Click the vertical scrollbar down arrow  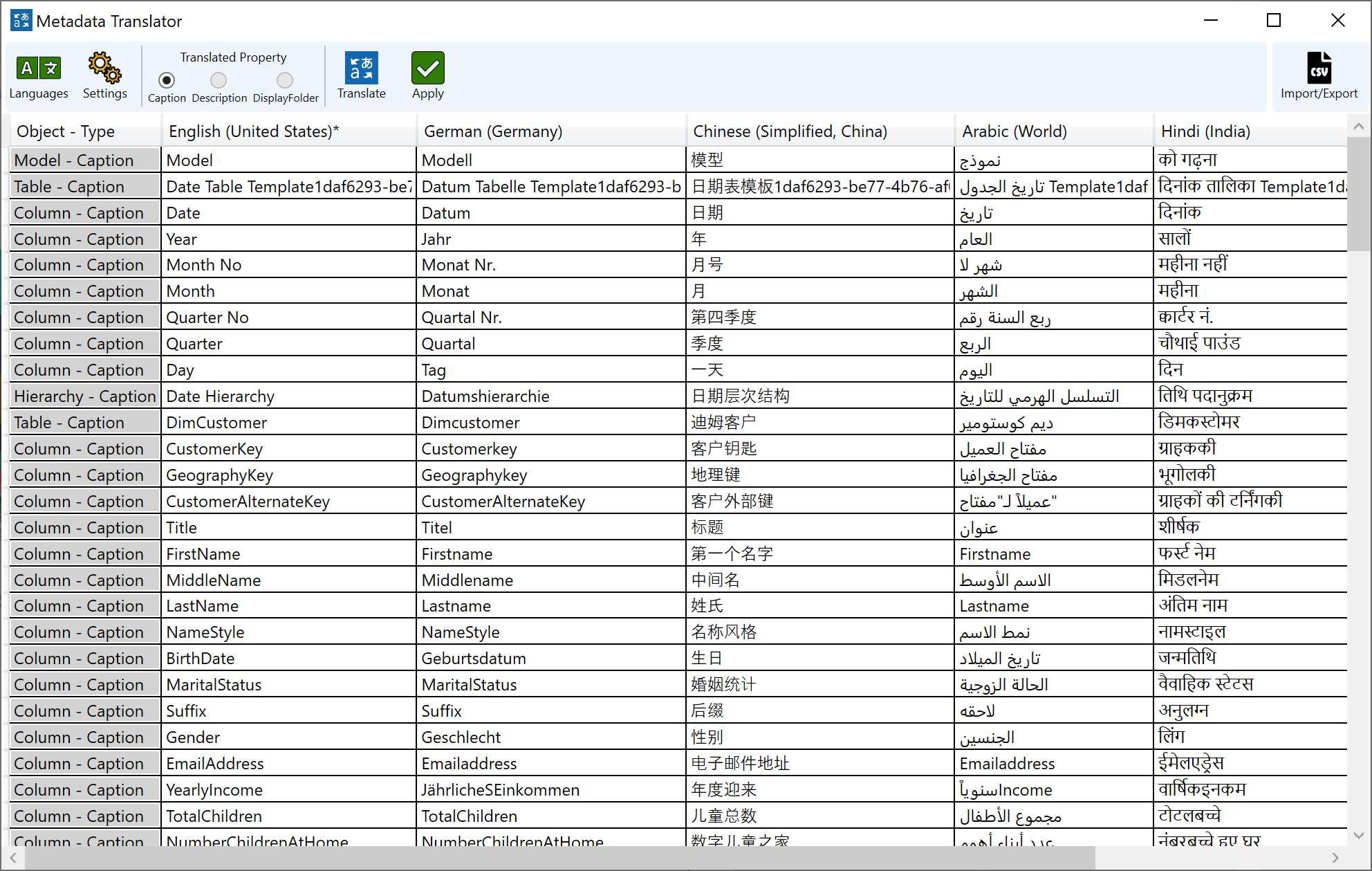(x=1359, y=835)
